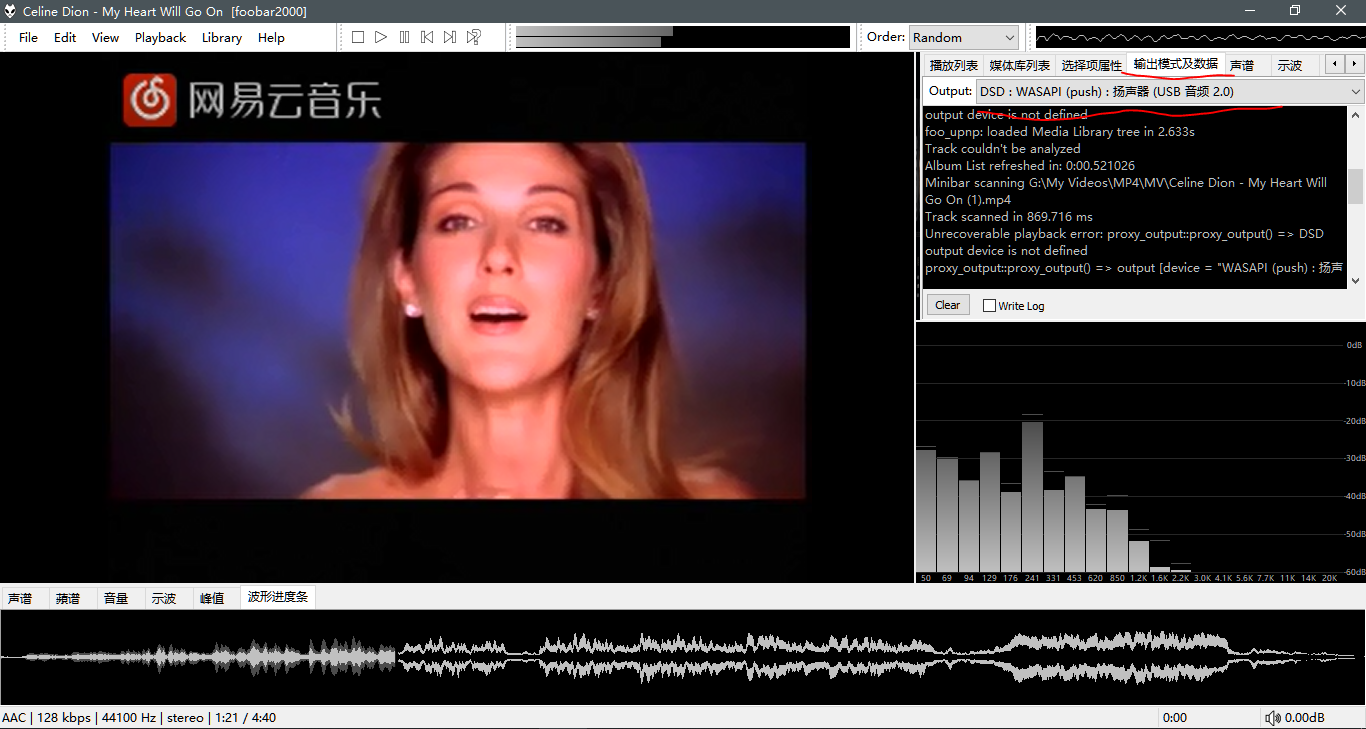Click the speaker volume icon in status bar
The width and height of the screenshot is (1366, 729).
click(1273, 718)
